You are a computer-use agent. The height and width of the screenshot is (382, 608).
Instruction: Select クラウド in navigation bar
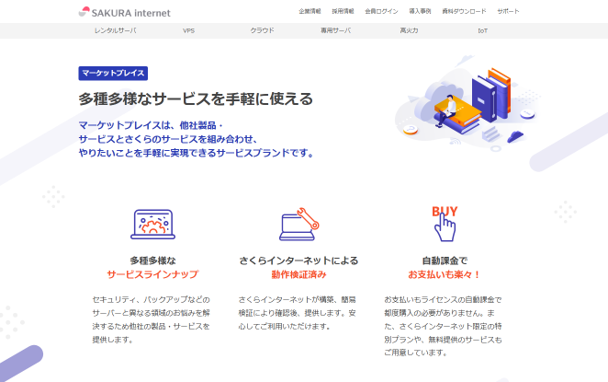262,31
